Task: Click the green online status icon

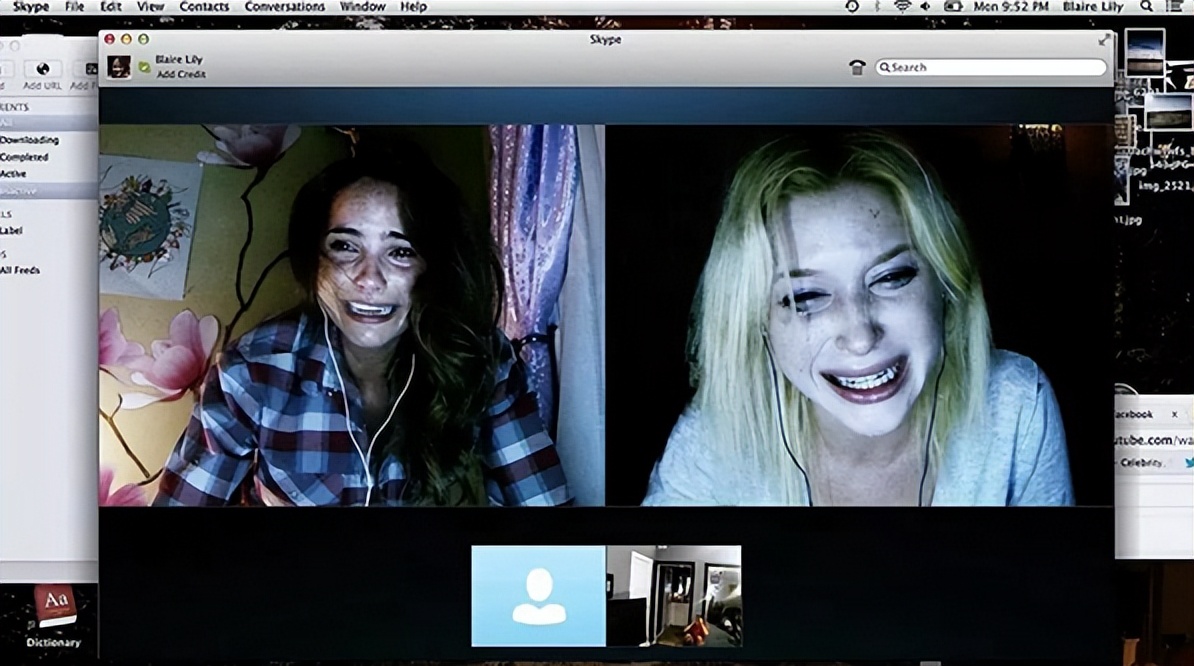Action: [144, 68]
